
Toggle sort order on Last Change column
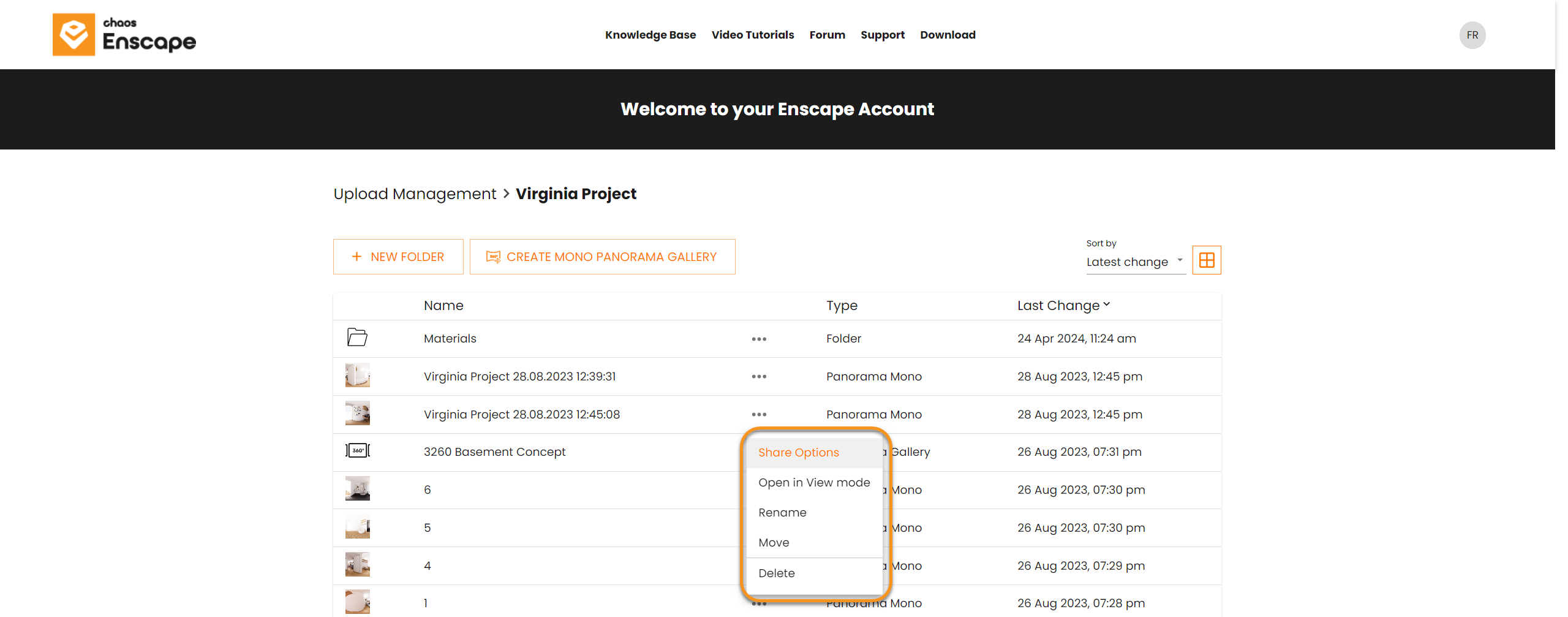1063,305
